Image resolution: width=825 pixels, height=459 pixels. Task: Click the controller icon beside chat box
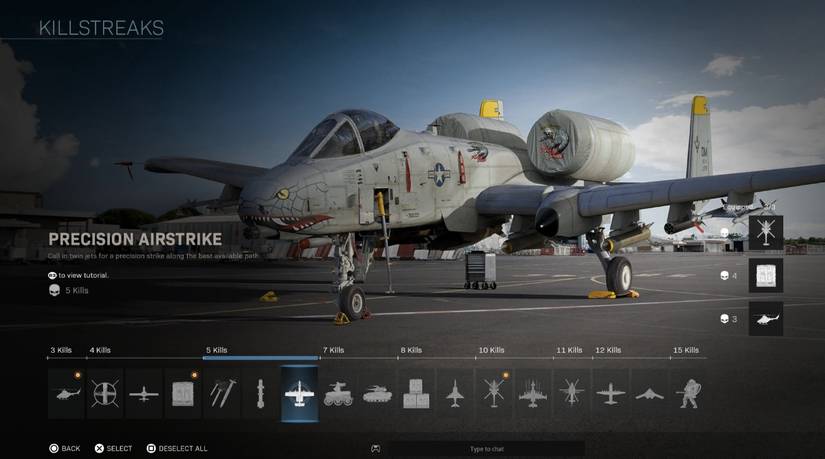[375, 449]
